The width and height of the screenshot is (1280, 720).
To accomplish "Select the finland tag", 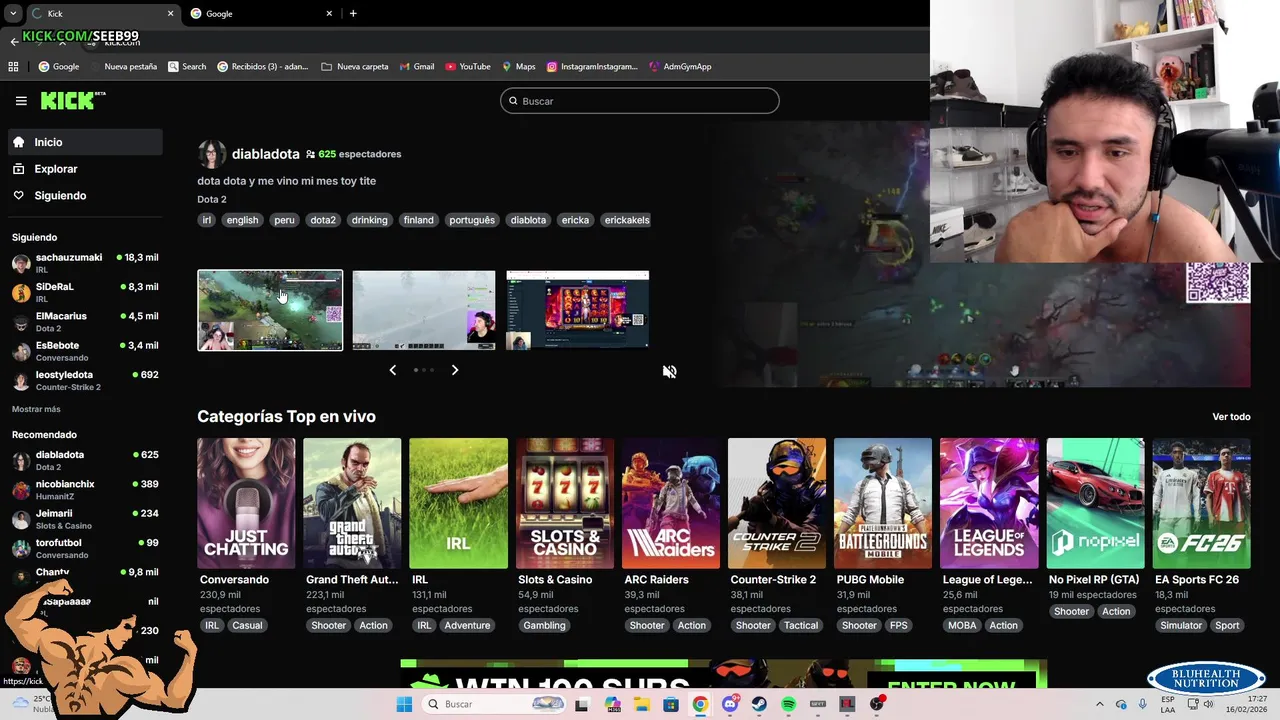I will (419, 220).
